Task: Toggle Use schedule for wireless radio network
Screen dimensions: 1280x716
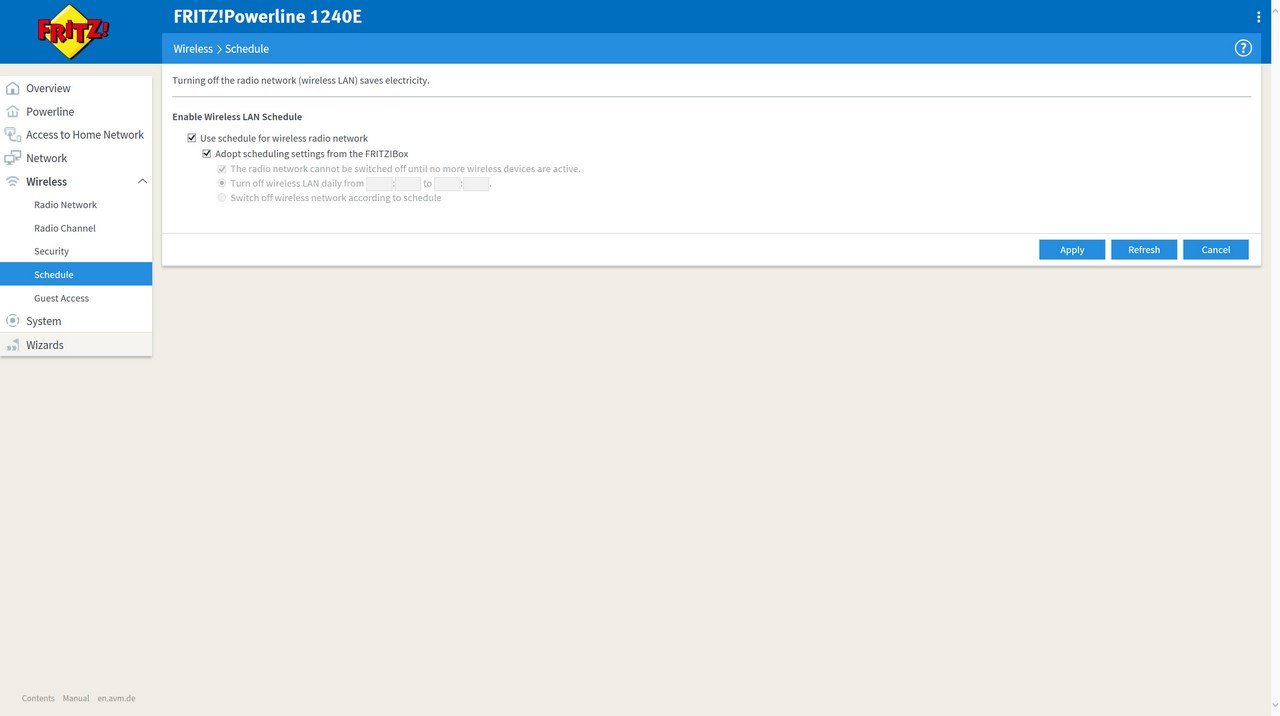Action: [x=192, y=138]
